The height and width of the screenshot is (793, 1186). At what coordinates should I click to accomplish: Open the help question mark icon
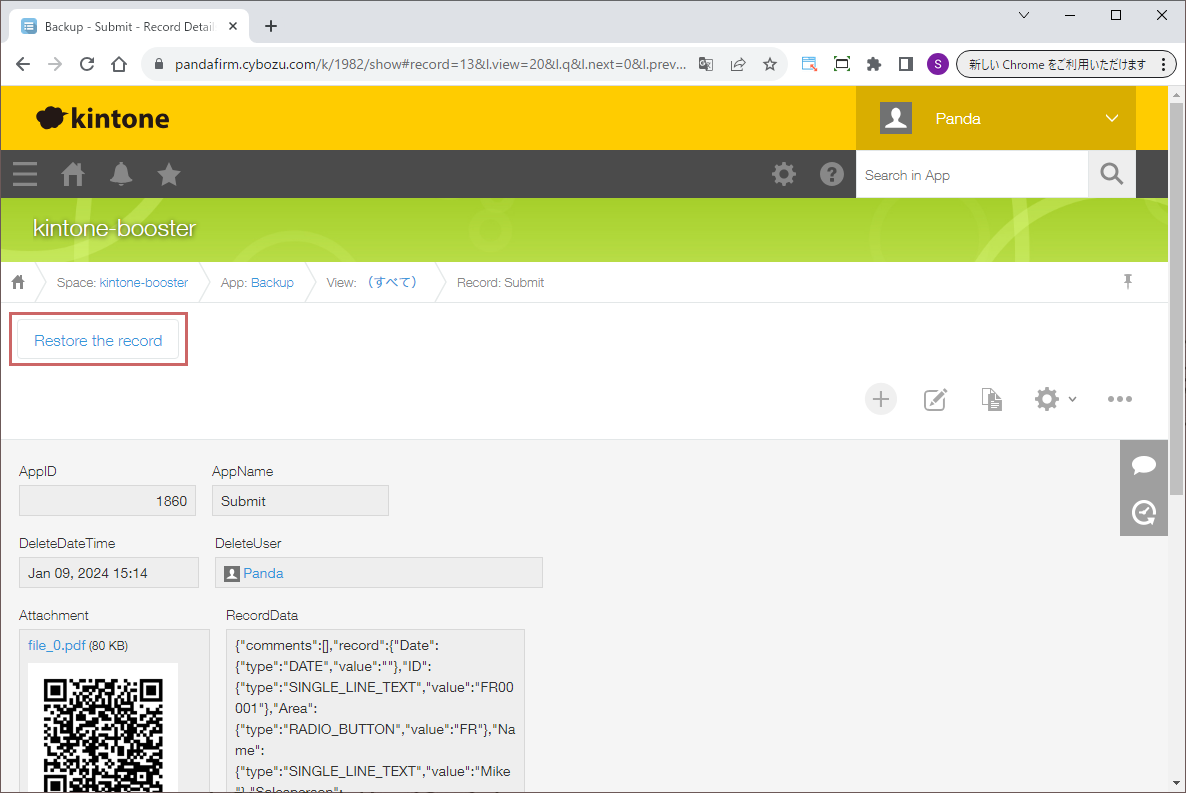(832, 175)
